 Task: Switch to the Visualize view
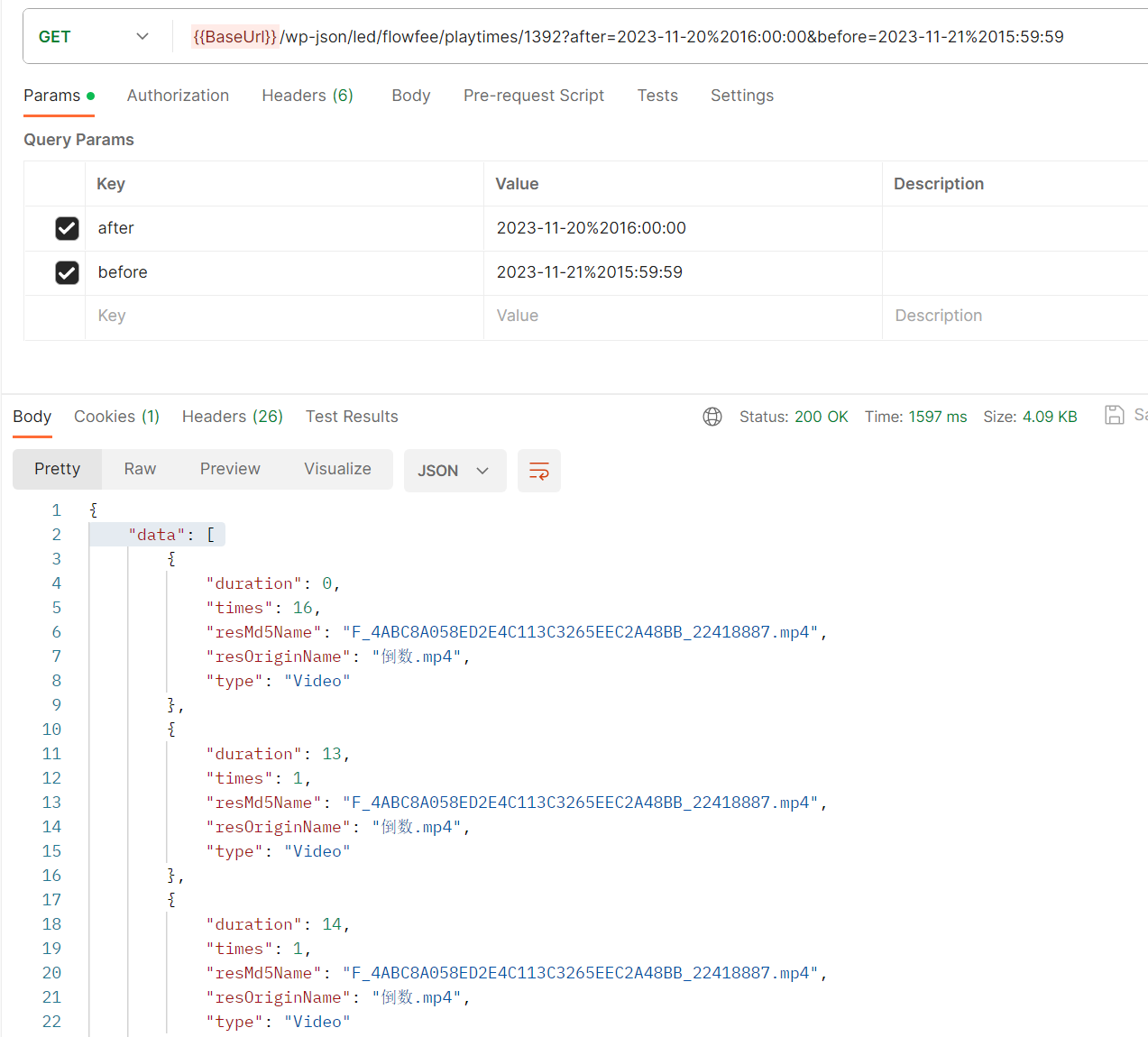tap(337, 469)
